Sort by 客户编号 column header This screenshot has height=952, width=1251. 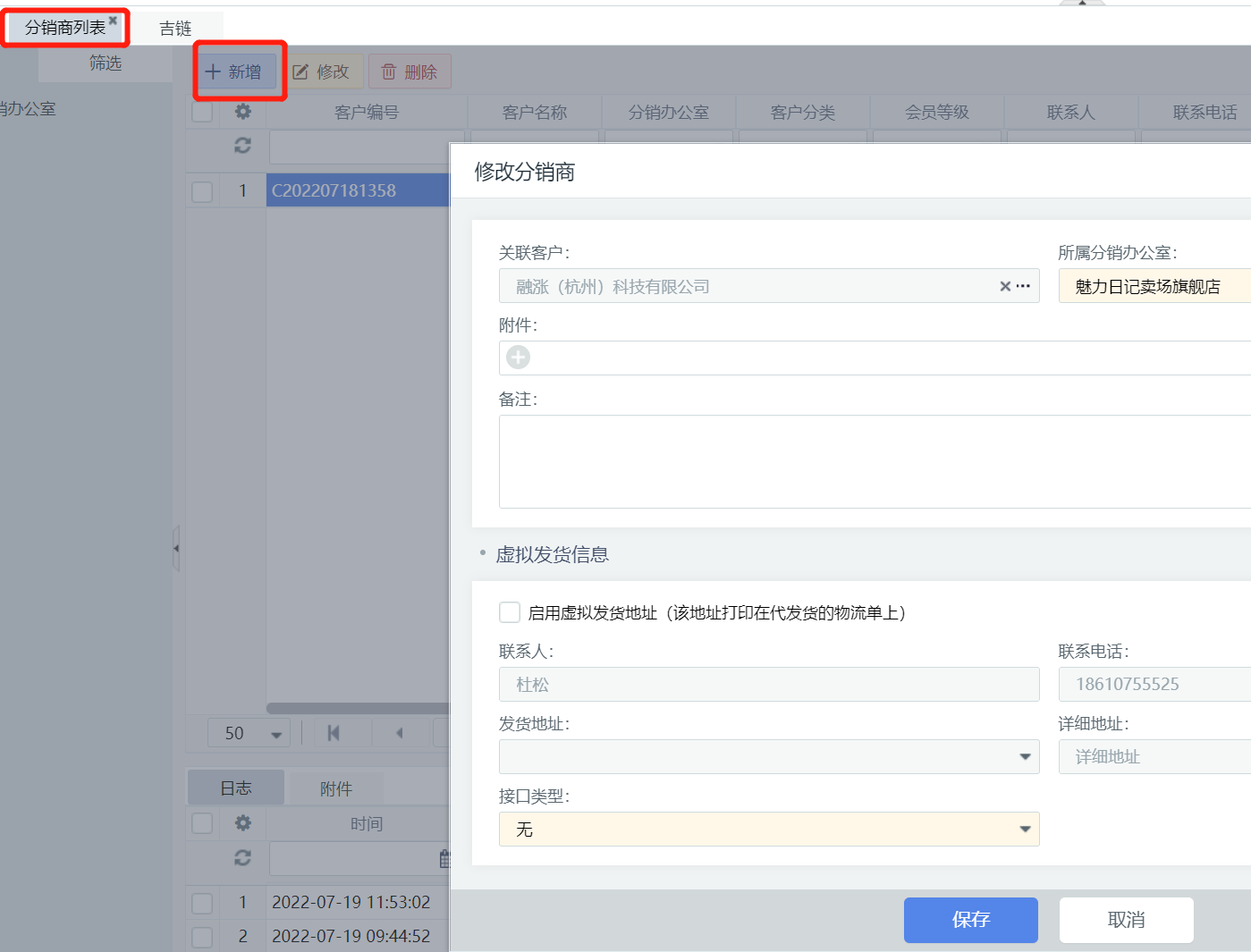click(x=367, y=113)
